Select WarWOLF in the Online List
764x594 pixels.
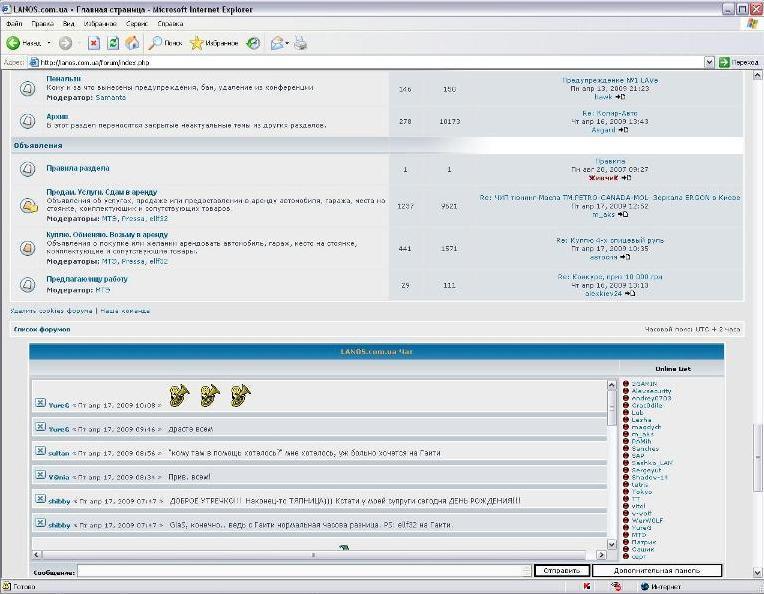click(x=647, y=520)
